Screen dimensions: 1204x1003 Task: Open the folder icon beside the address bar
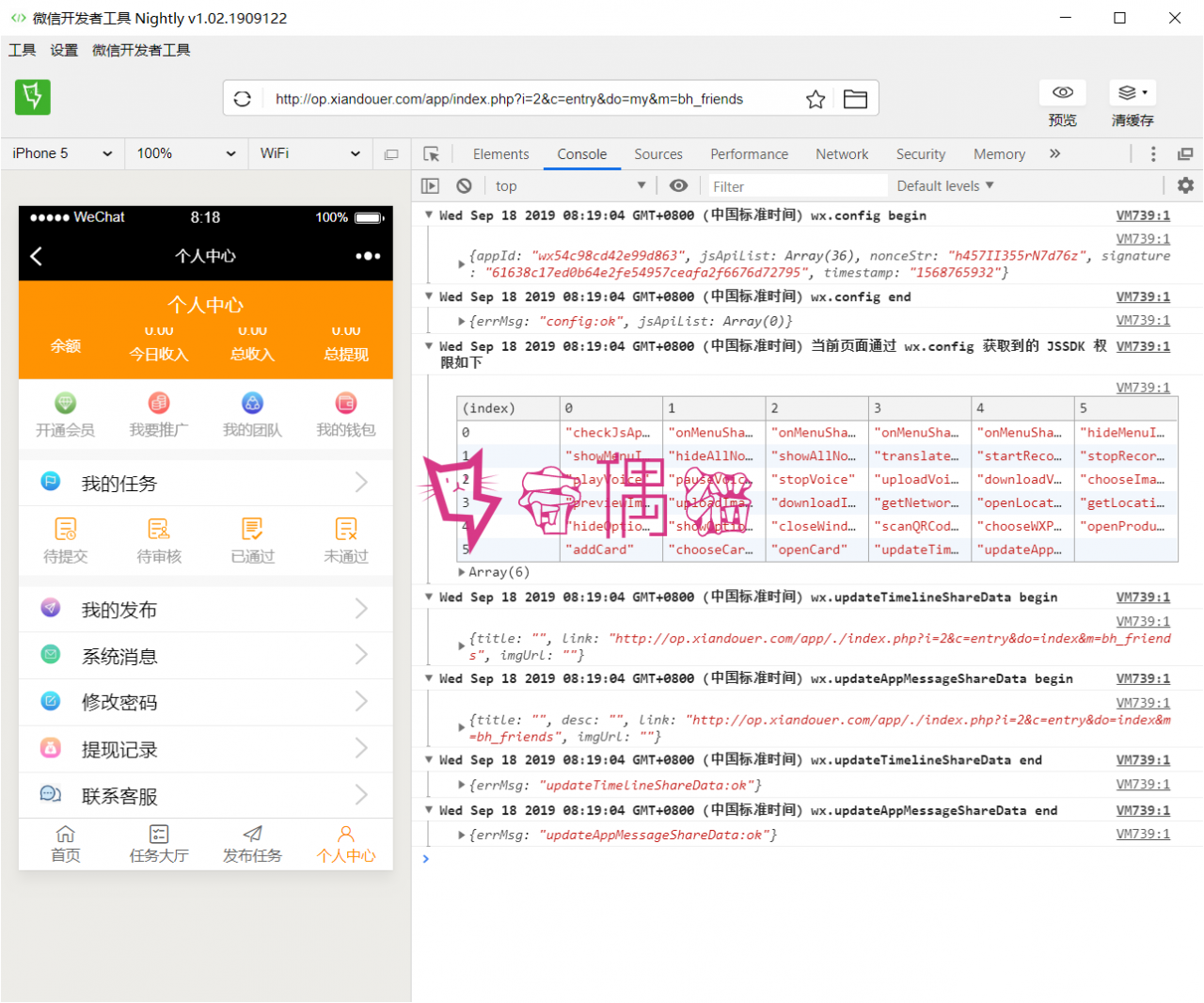tap(855, 99)
